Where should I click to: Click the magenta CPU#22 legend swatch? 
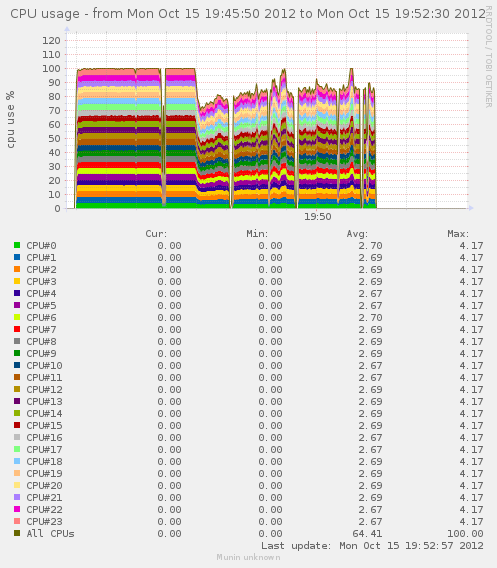[x=17, y=509]
